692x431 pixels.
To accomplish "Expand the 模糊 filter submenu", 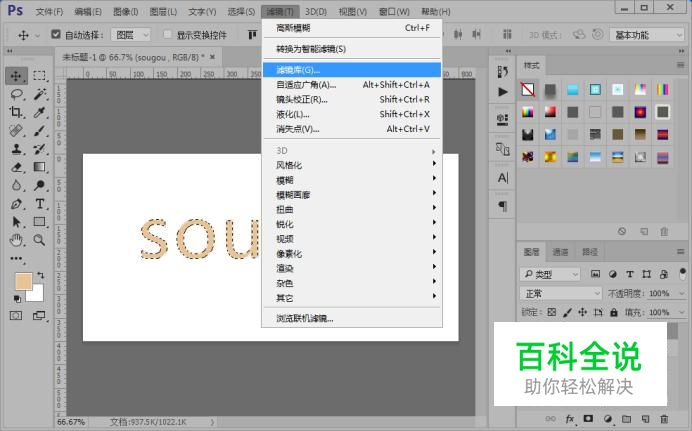I will click(352, 180).
